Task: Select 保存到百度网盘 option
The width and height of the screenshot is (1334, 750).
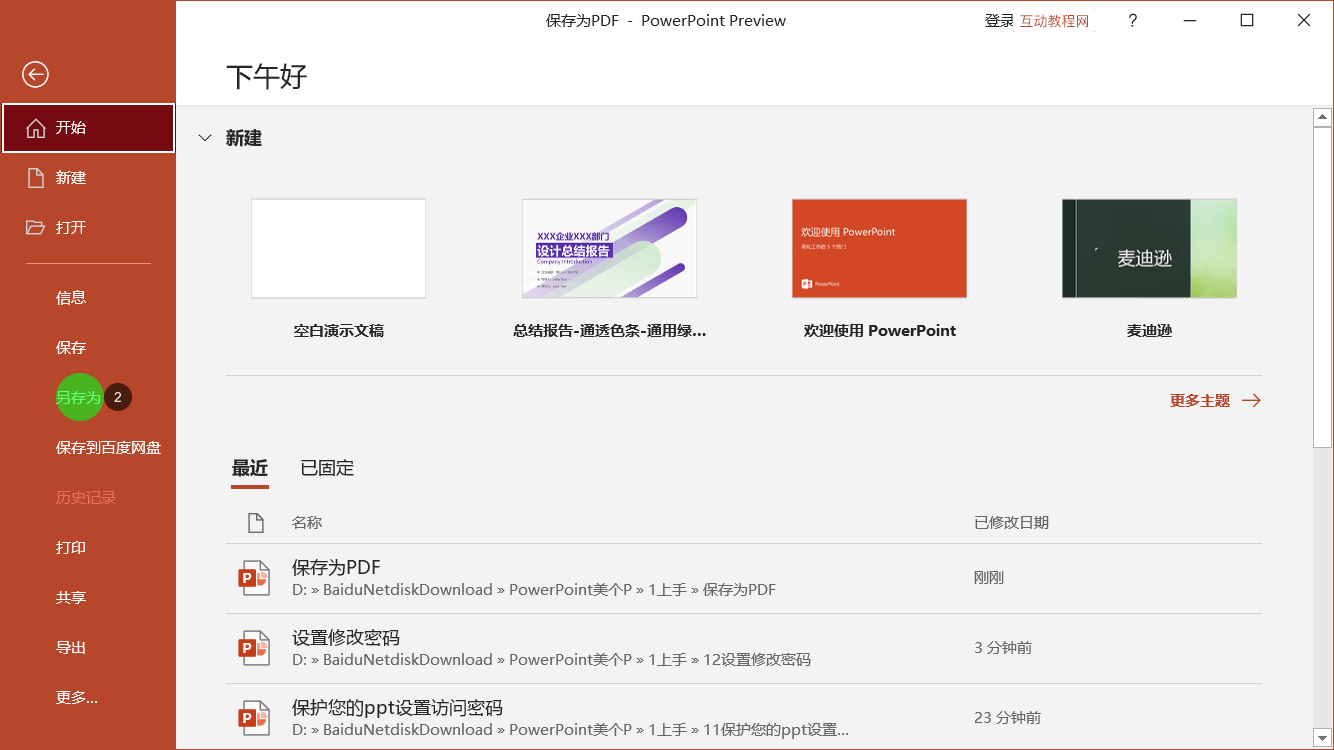Action: [109, 447]
